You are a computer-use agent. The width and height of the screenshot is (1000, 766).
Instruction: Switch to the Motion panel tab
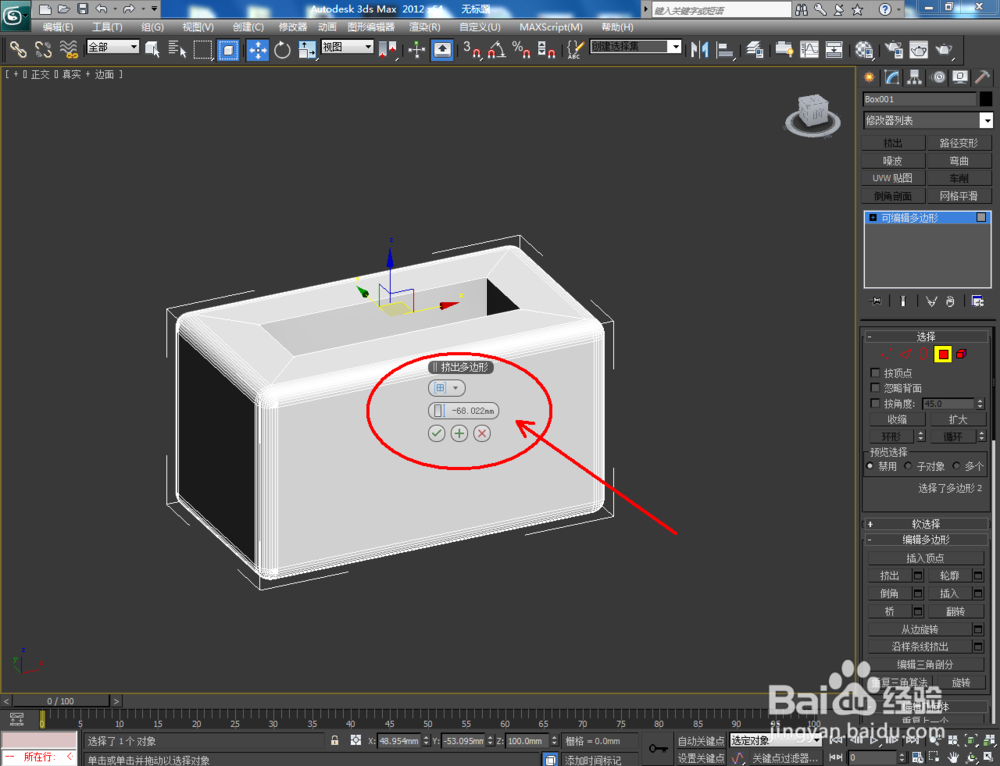938,77
